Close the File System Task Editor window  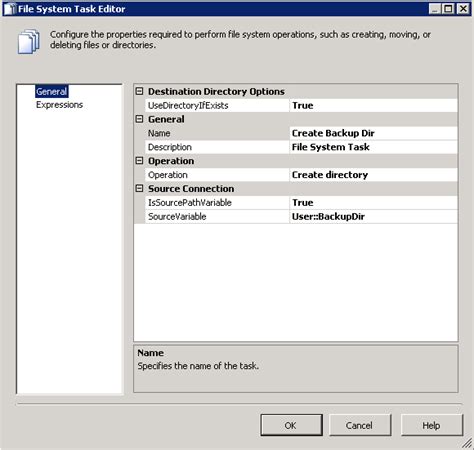[463, 8]
